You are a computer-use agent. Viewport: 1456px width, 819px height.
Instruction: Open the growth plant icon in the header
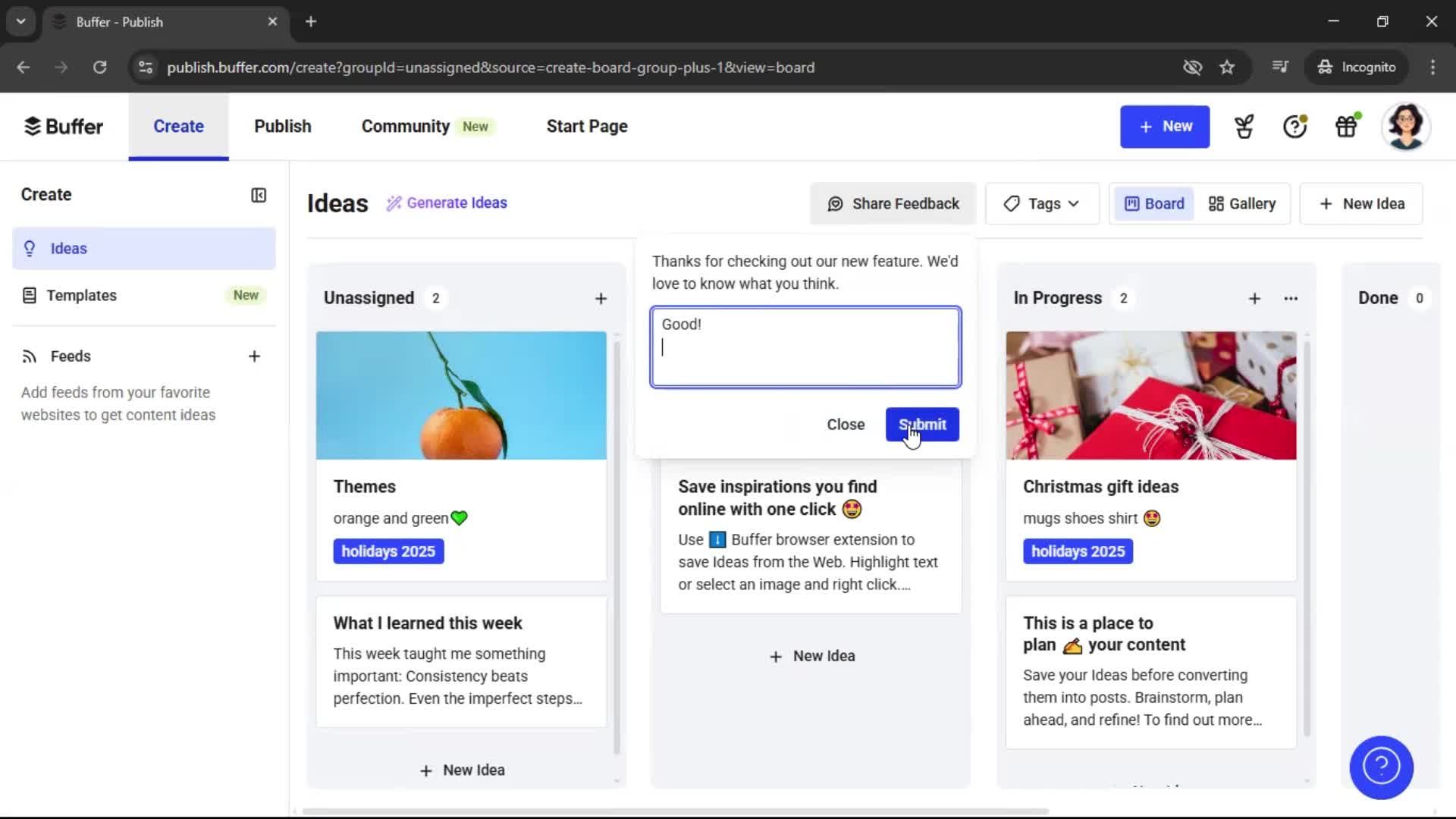tap(1243, 126)
